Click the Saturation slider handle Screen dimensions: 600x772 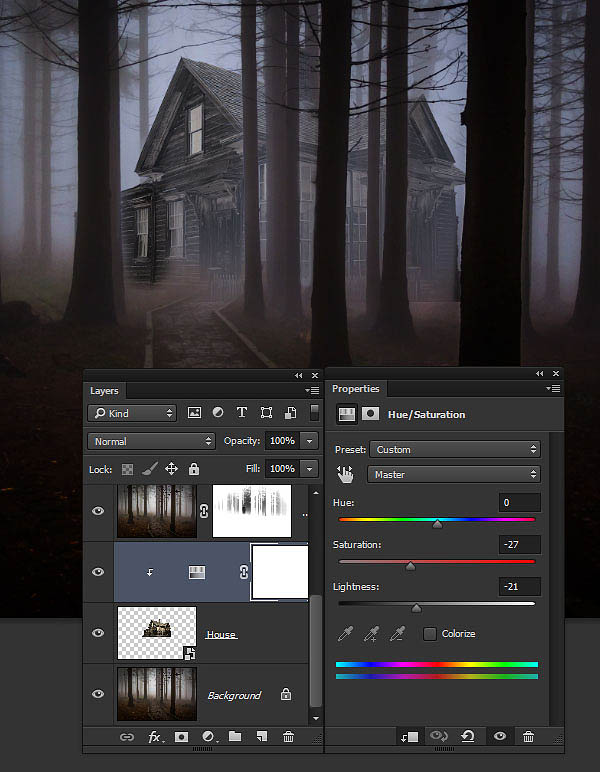tap(410, 566)
